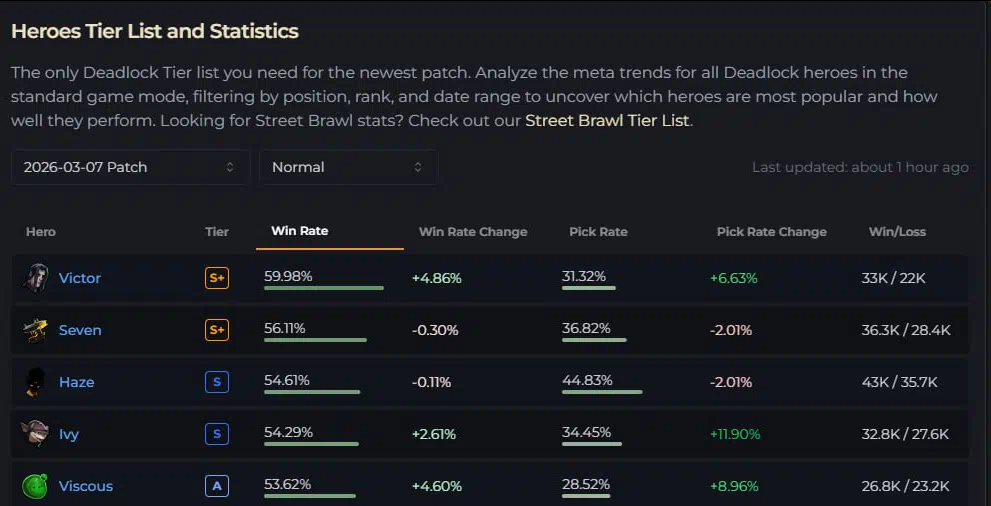This screenshot has width=991, height=506.
Task: Click the Win/Loss column header
Action: click(x=897, y=232)
